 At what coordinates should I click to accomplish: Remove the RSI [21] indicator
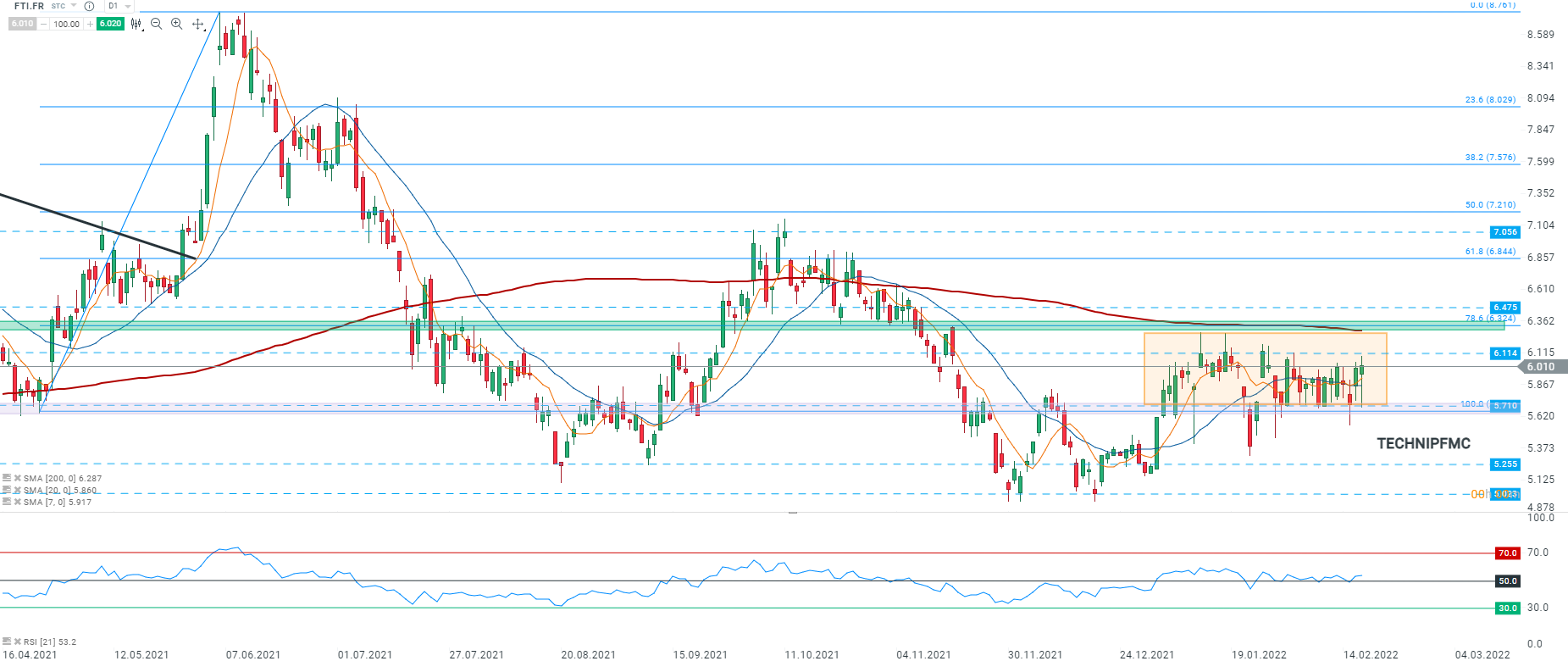pyautogui.click(x=17, y=642)
